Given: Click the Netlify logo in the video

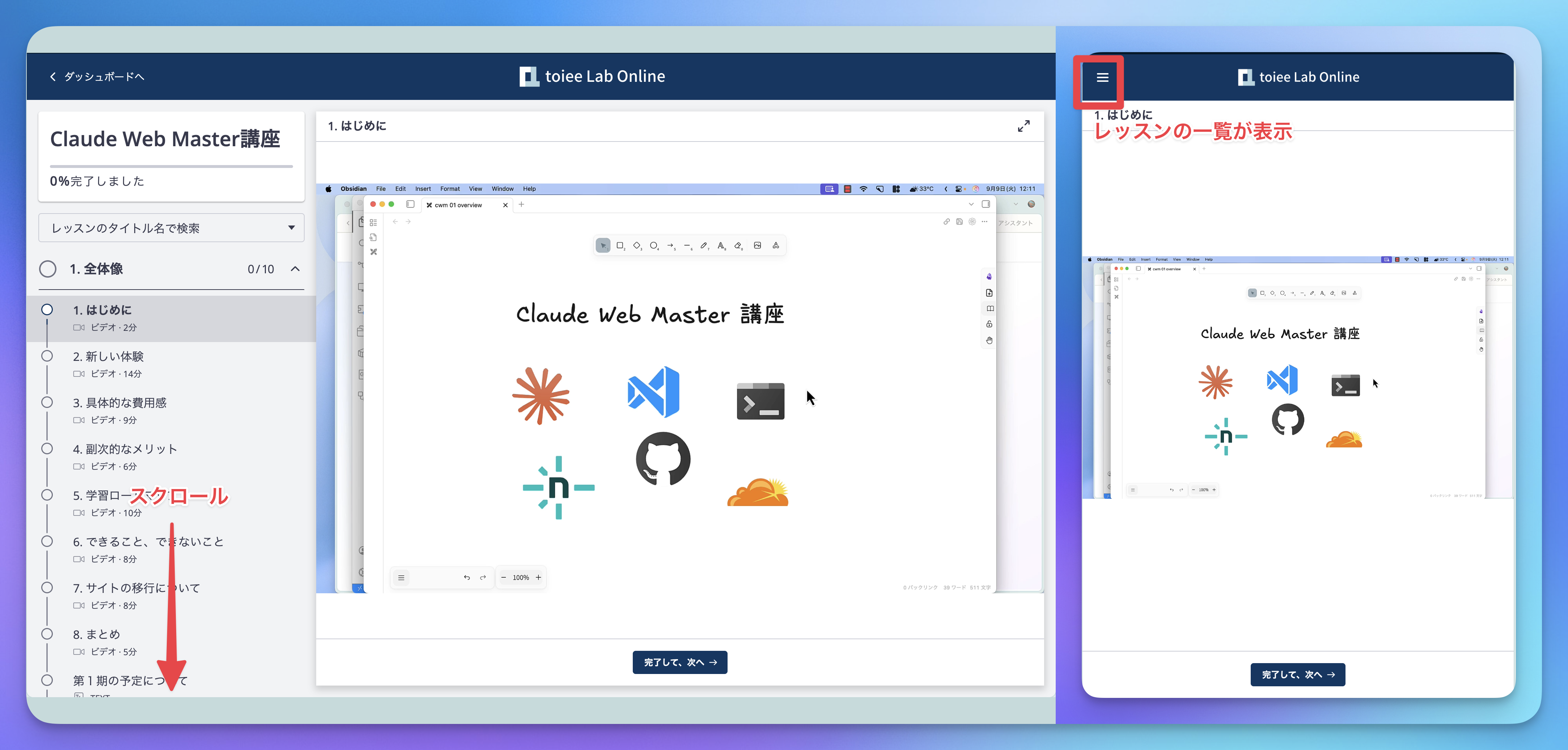Looking at the screenshot, I should point(558,487).
